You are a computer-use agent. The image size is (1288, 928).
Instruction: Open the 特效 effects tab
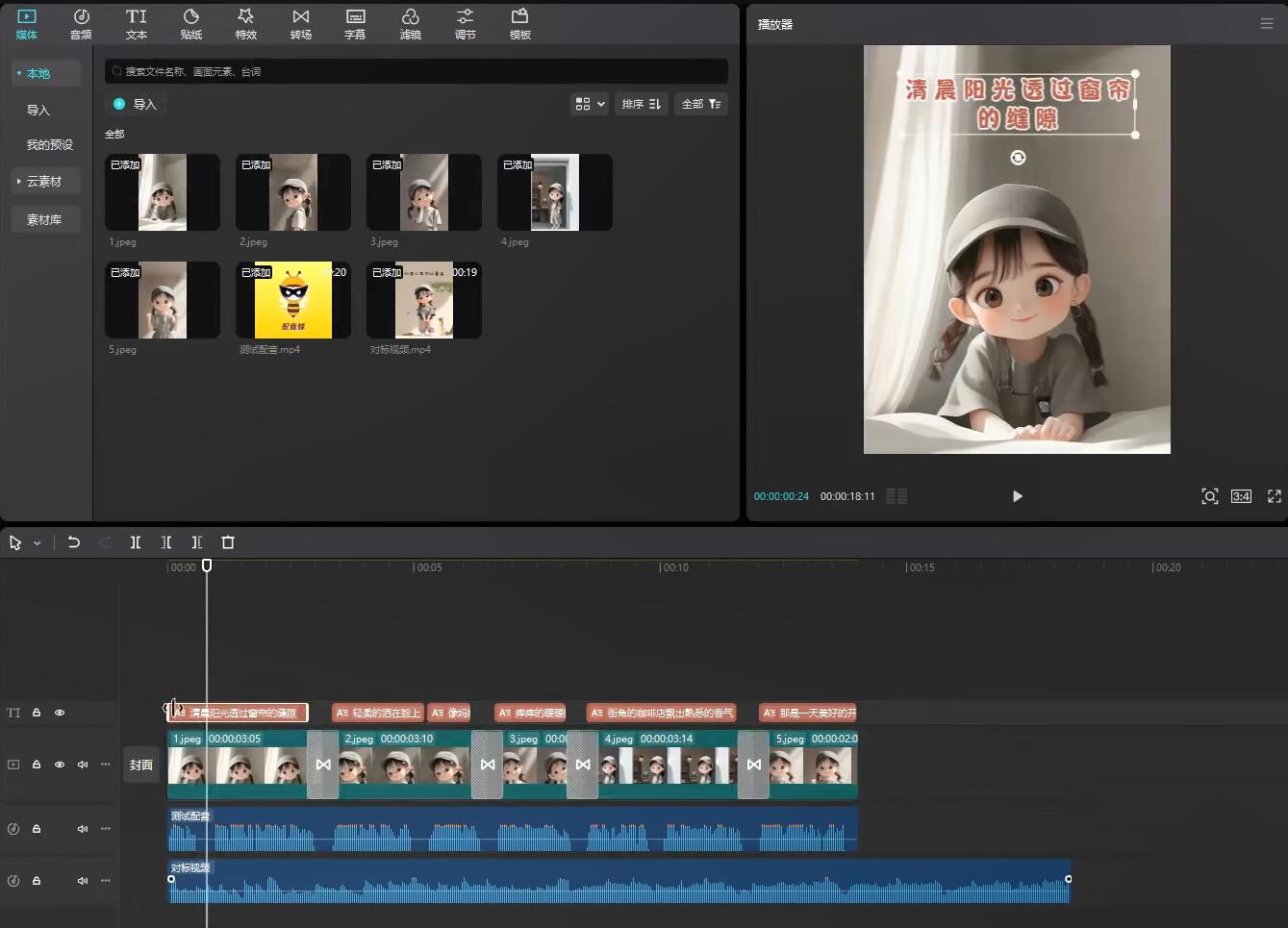pos(246,24)
